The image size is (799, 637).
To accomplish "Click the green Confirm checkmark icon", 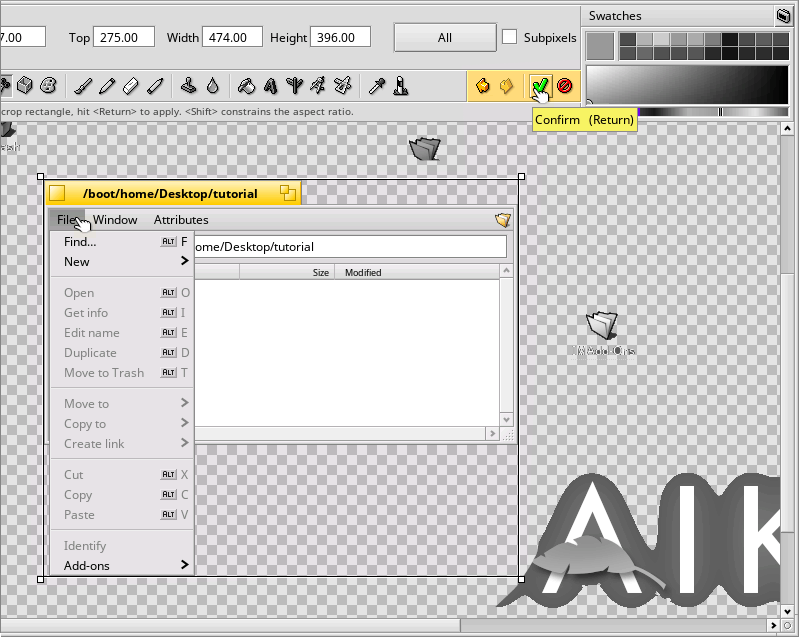I will [x=540, y=86].
